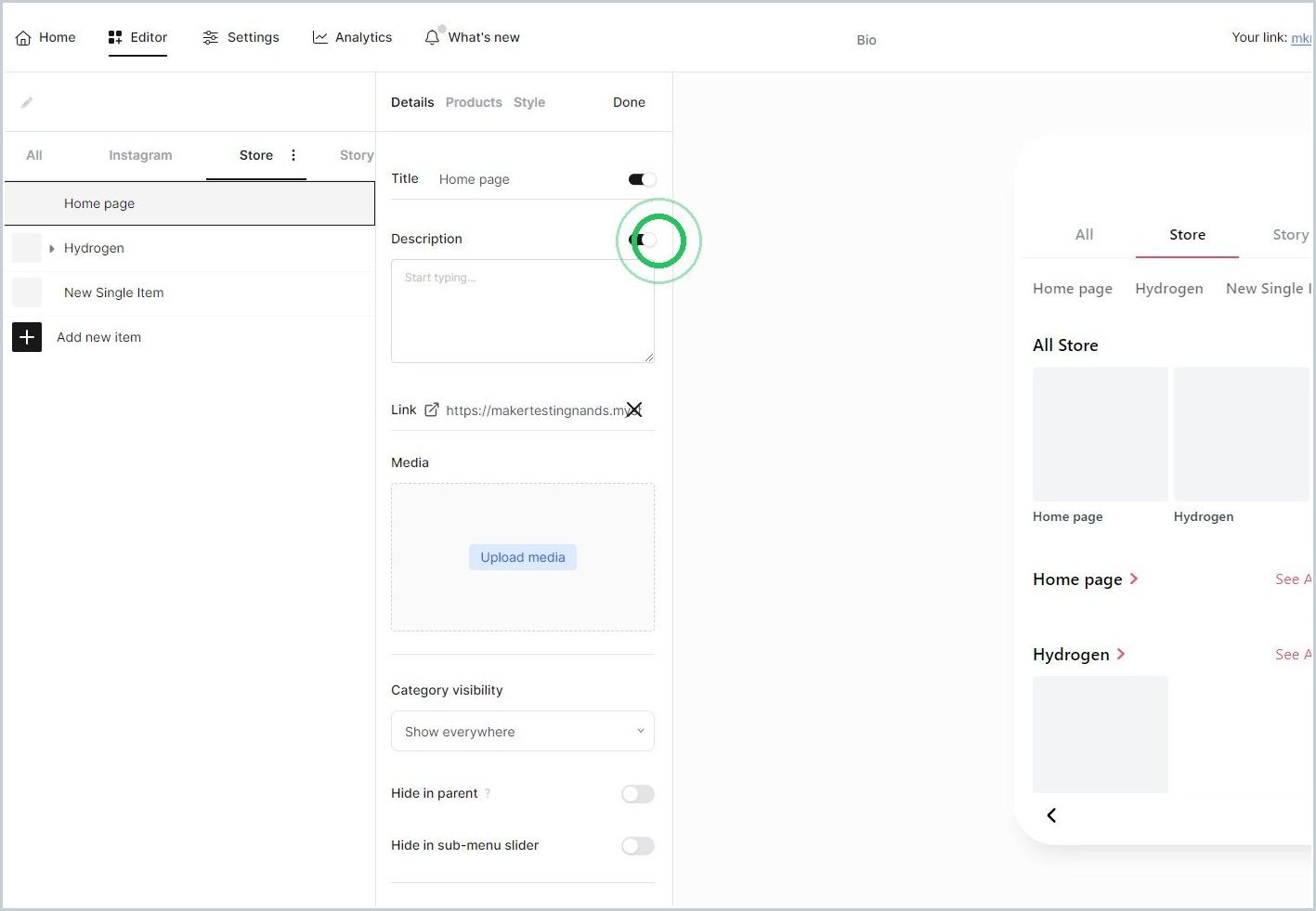Screen dimensions: 1316x911
Task: Toggle the Description switch
Action: coord(642,240)
